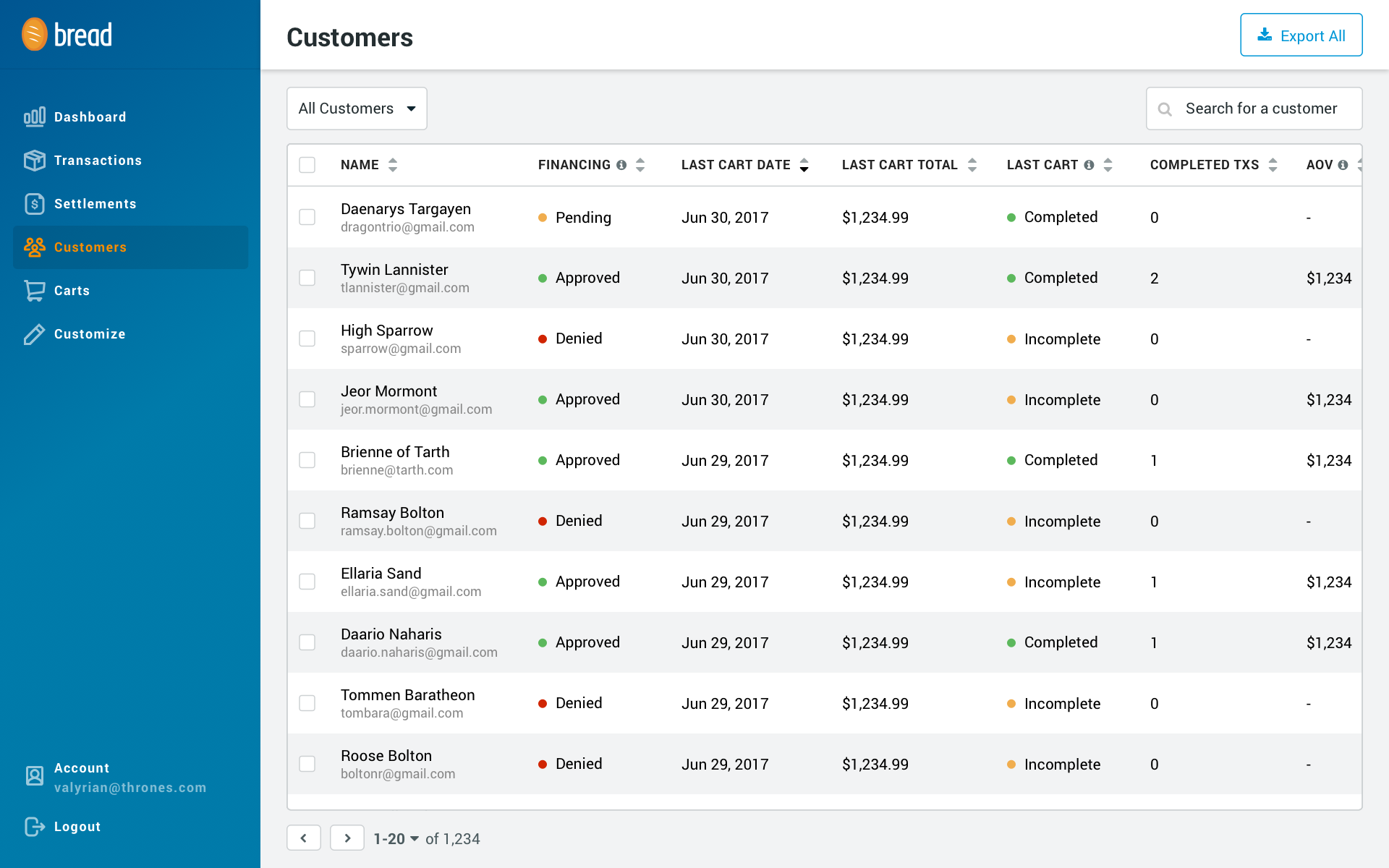
Task: Select the checkbox next to Ramsay Bolton
Action: point(307,521)
